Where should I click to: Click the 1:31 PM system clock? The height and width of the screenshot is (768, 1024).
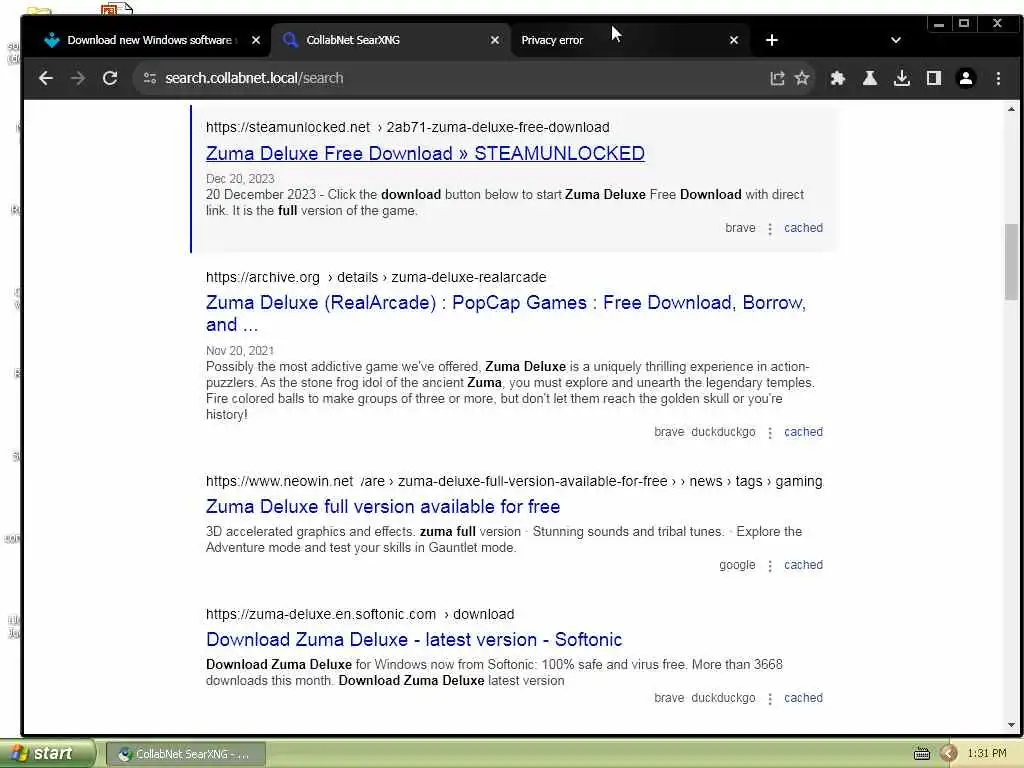(987, 754)
